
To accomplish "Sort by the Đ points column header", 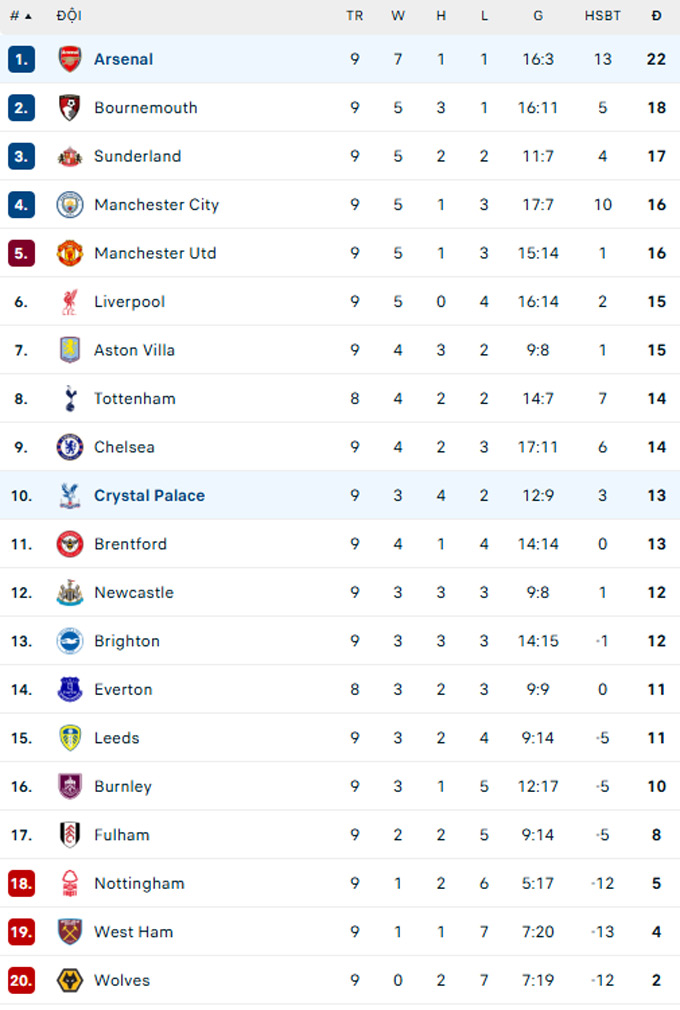I will pyautogui.click(x=656, y=16).
